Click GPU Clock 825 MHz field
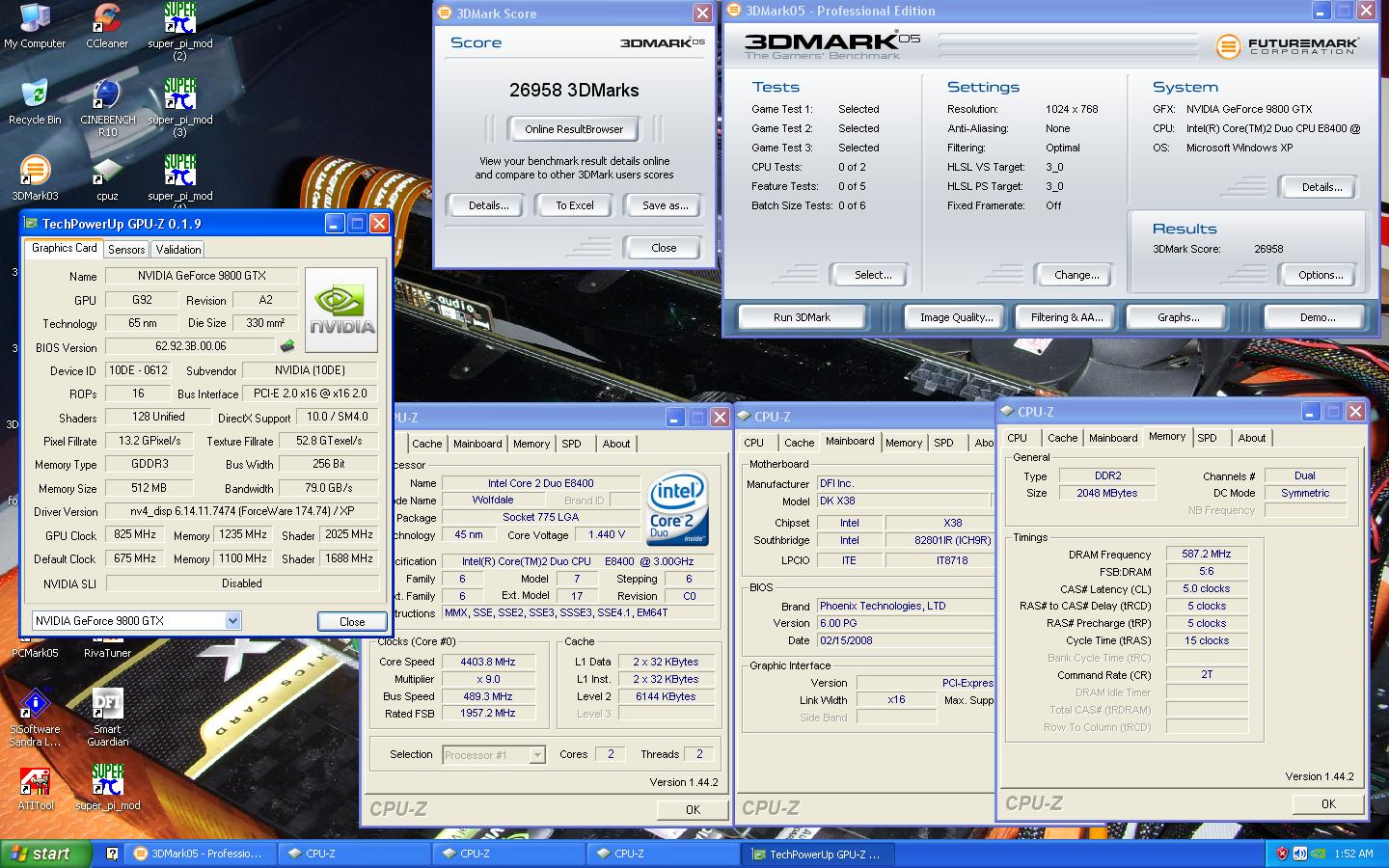This screenshot has height=868, width=1389. (135, 534)
